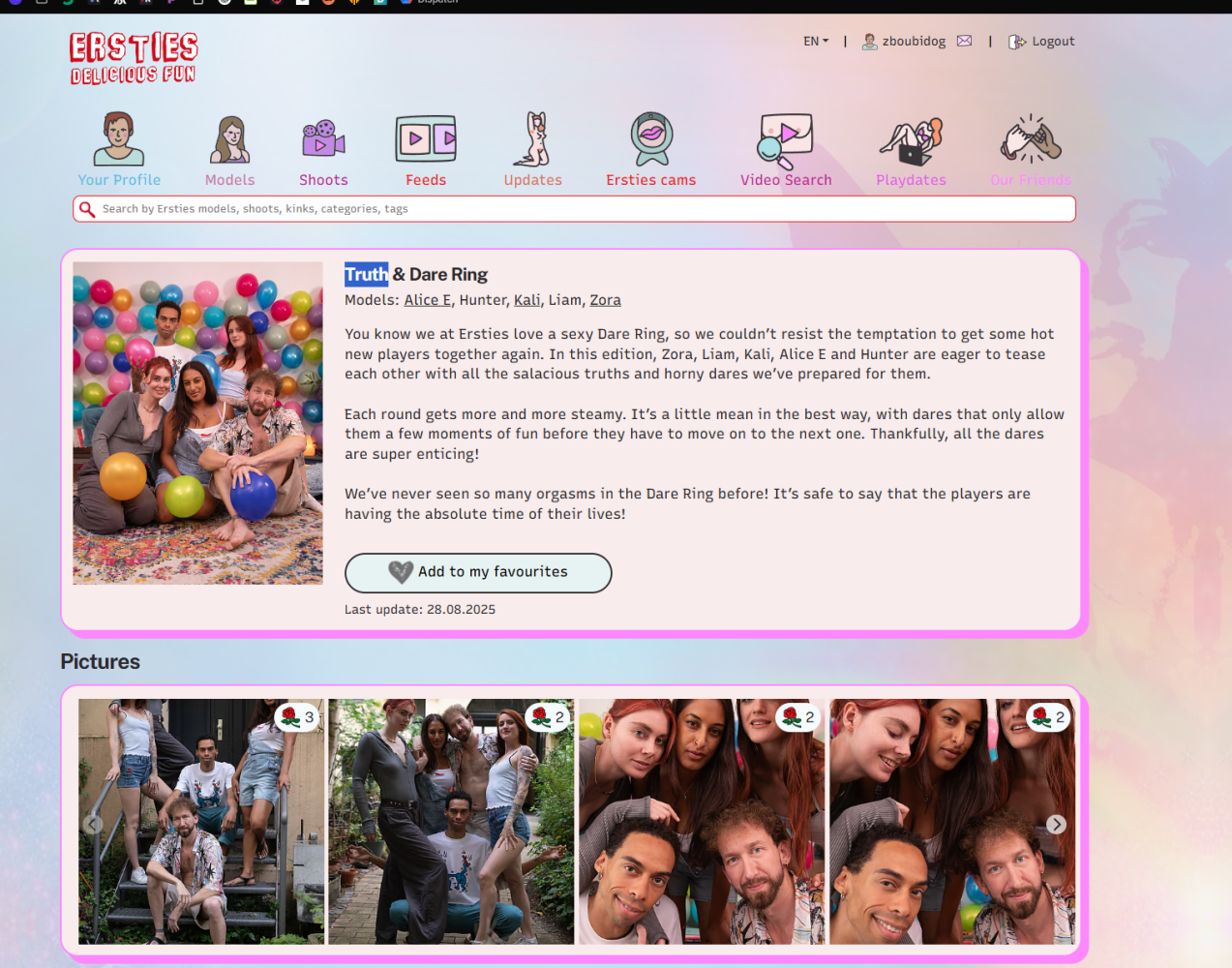
Task: Open the zboubidog account link
Action: pos(914,42)
